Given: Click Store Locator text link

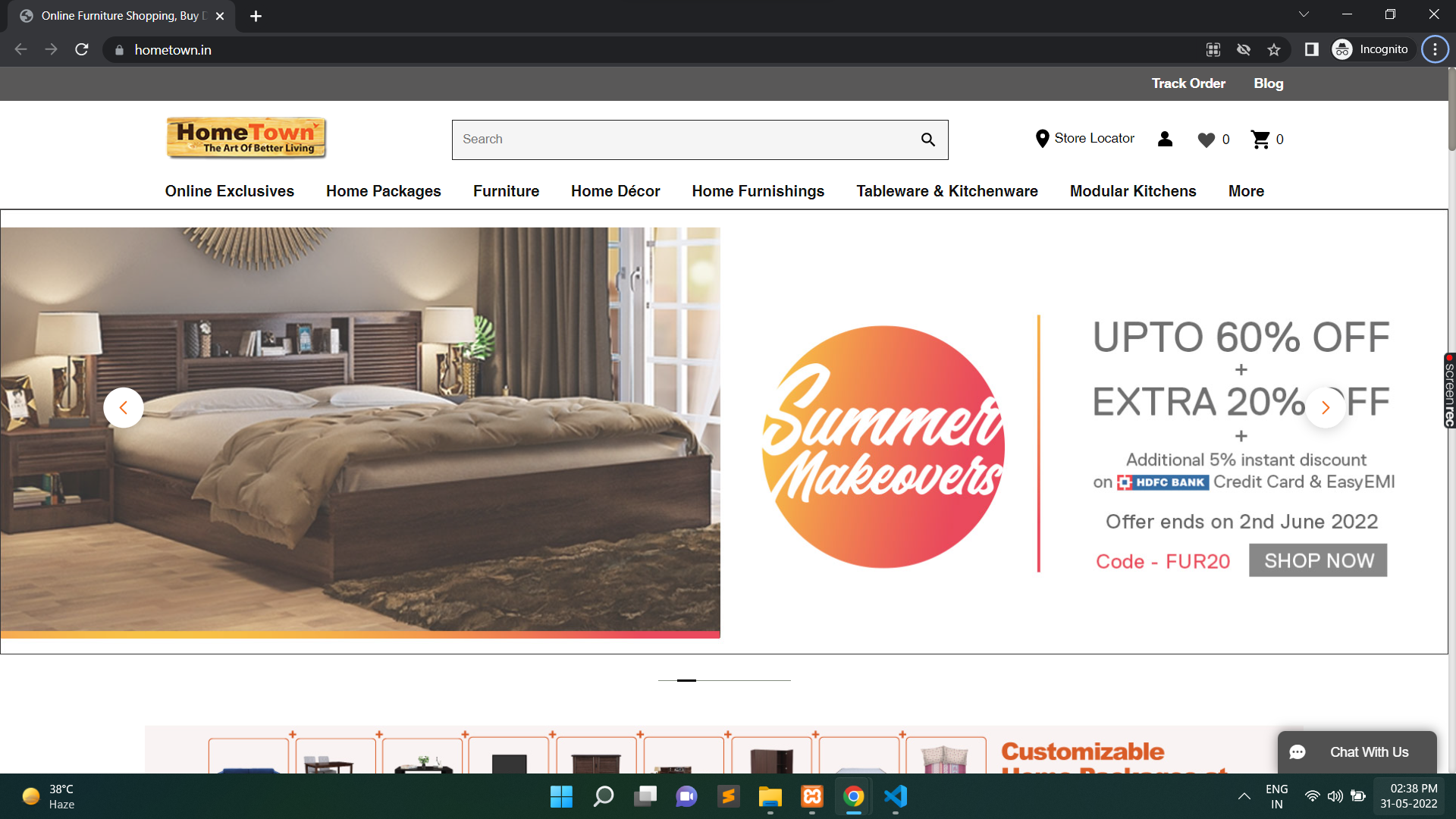Looking at the screenshot, I should tap(1094, 138).
